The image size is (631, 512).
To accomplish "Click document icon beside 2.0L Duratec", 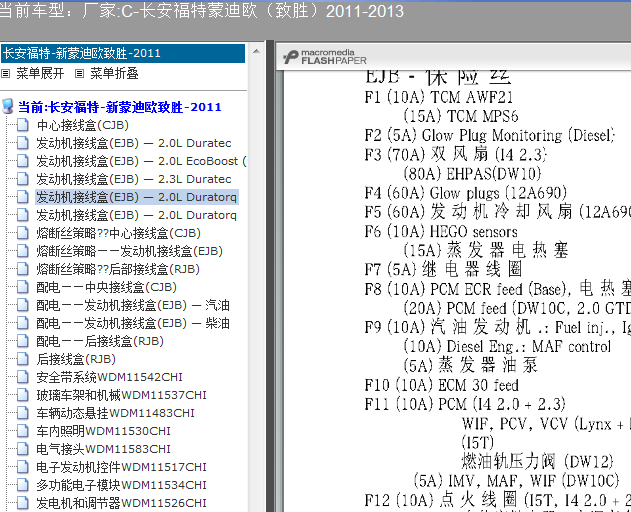I will 23,143.
